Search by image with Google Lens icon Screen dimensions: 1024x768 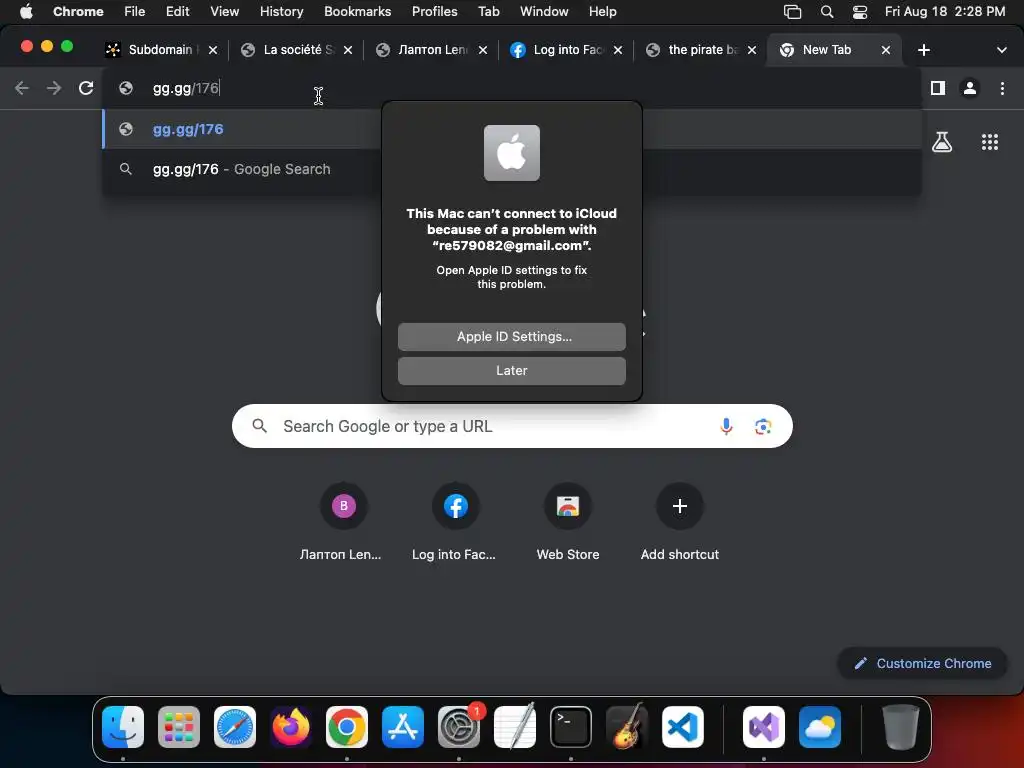pyautogui.click(x=763, y=426)
